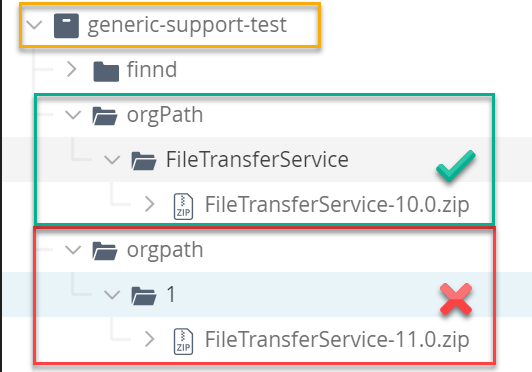Click the green checkmark icon
The width and height of the screenshot is (532, 372).
pyautogui.click(x=456, y=165)
